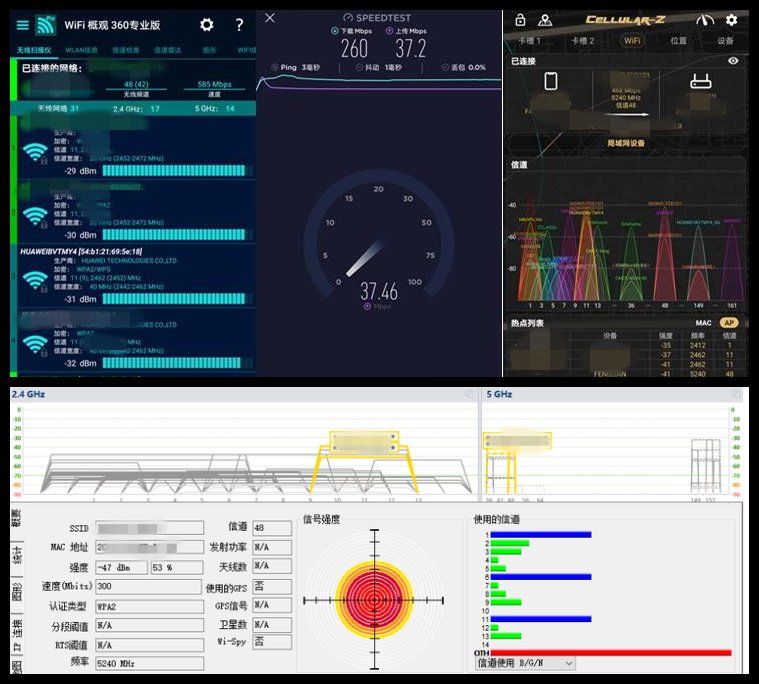Select the 统计 vertical side tab
This screenshot has height=684, width=759.
(x=16, y=555)
